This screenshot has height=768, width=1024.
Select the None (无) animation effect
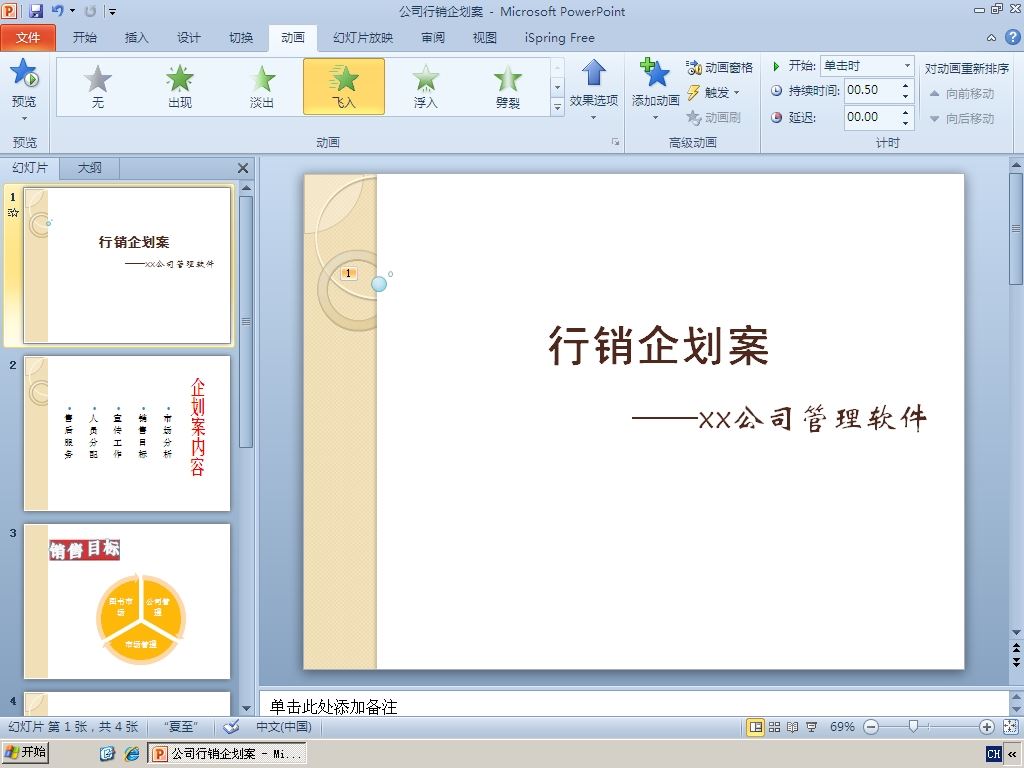pyautogui.click(x=98, y=86)
